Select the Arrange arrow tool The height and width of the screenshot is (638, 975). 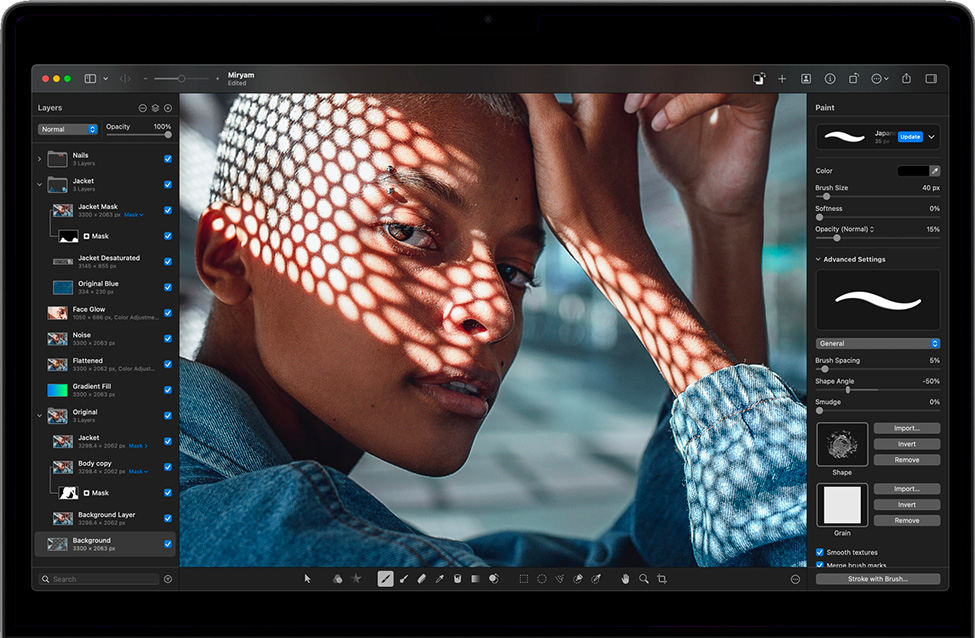pyautogui.click(x=307, y=579)
